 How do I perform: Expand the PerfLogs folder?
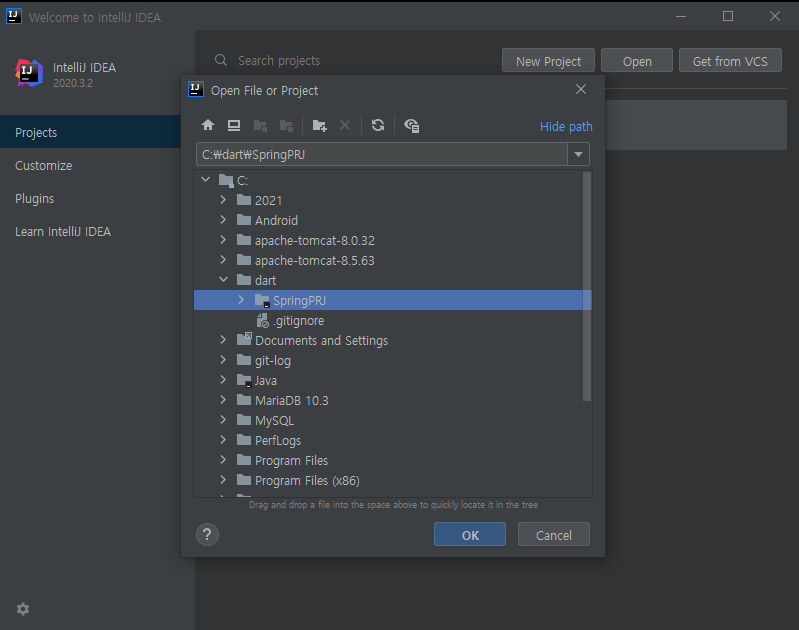223,439
